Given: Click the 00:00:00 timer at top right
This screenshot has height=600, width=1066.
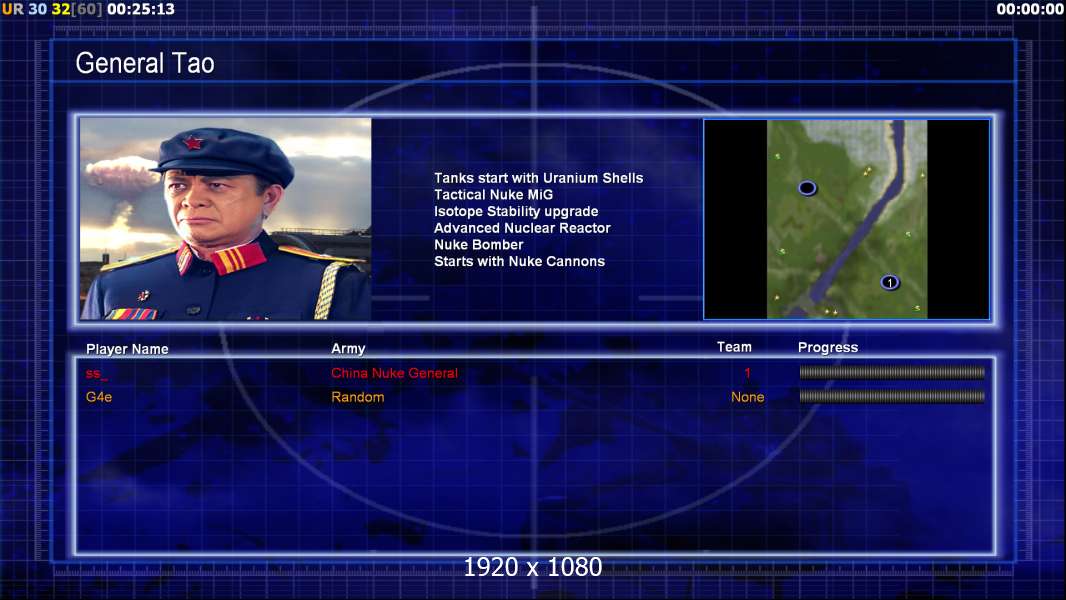Looking at the screenshot, I should click(1030, 9).
